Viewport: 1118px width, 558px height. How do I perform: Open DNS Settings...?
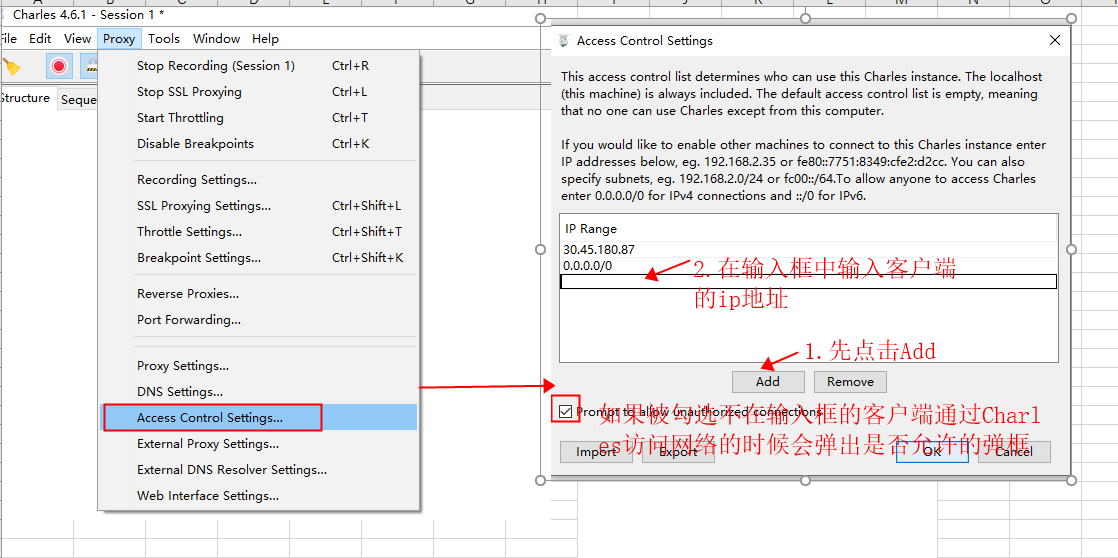(258, 391)
